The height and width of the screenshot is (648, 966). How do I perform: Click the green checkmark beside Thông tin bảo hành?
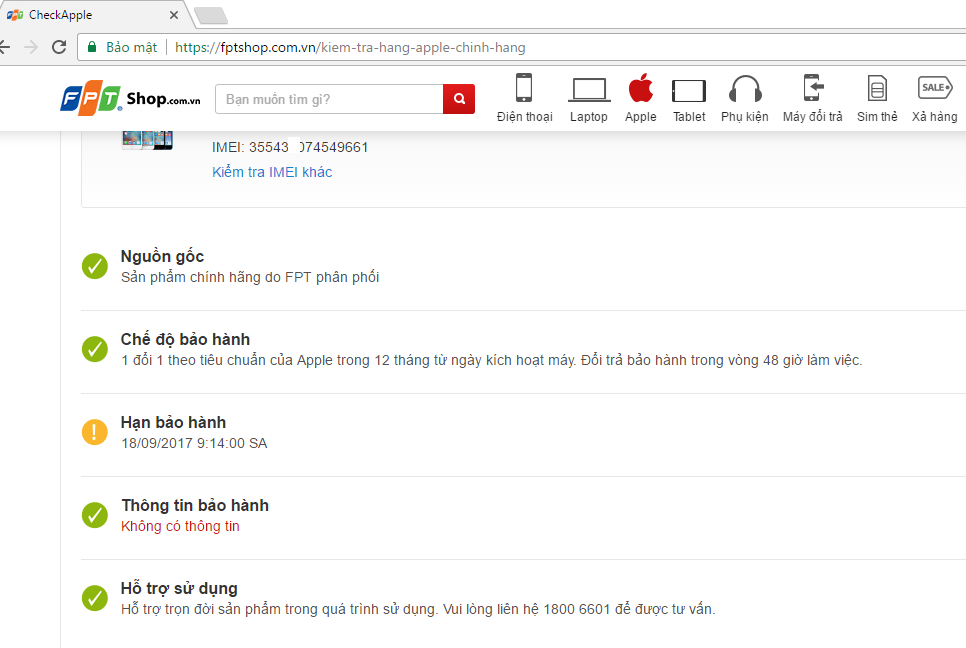pos(95,515)
